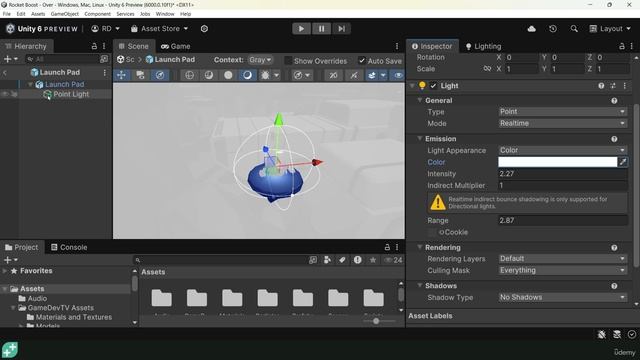Open the Edit menu
Image resolution: width=640 pixels, height=360 pixels.
(21, 14)
